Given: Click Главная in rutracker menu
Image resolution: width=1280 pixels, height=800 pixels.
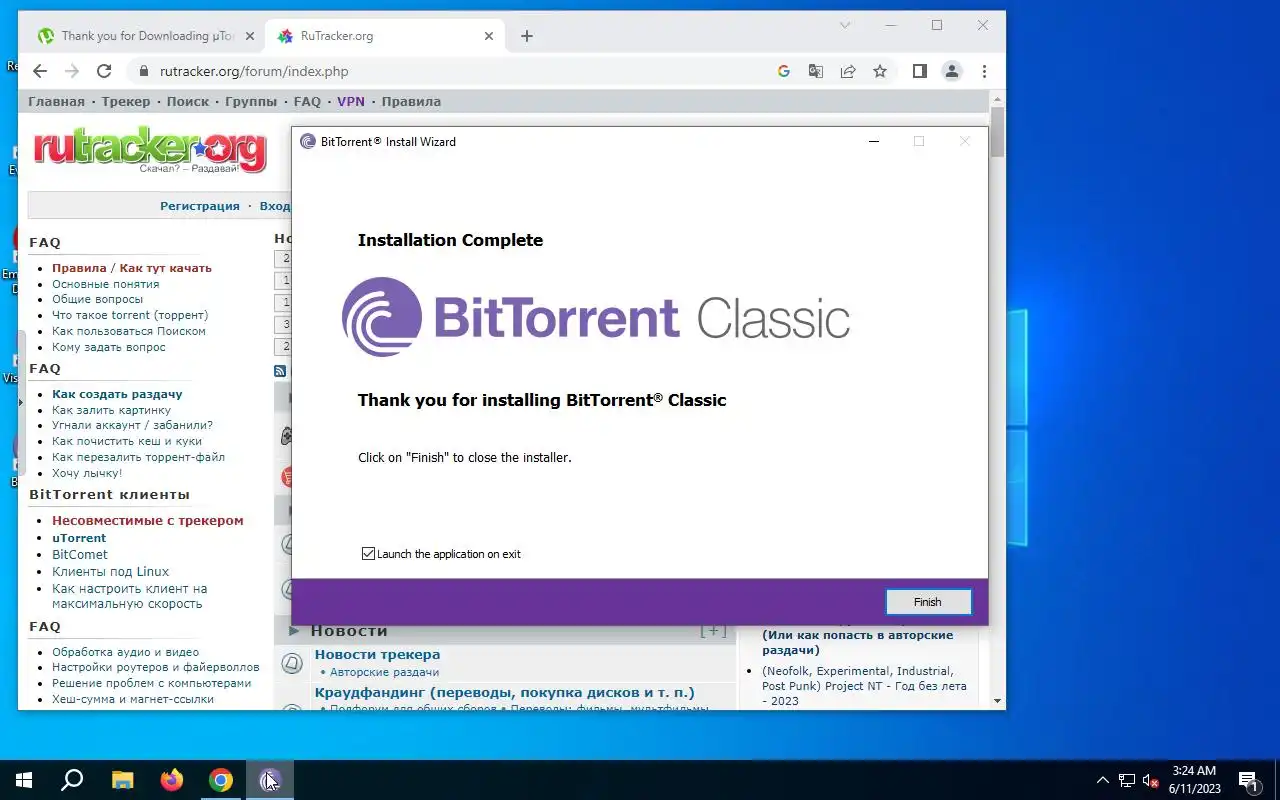Looking at the screenshot, I should 56,101.
